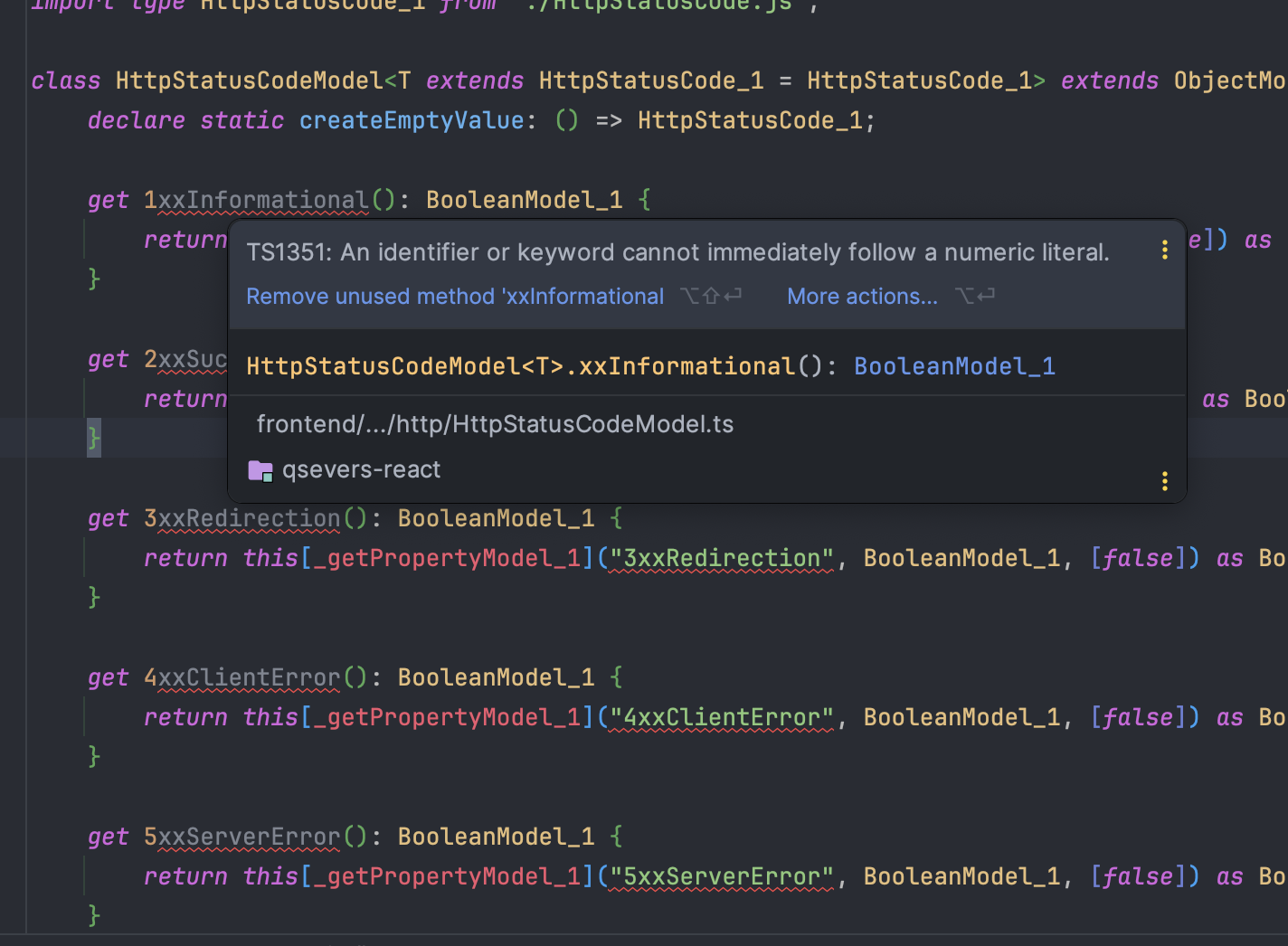Follow the BooleanModel_1 link in the popup signature
The width and height of the screenshot is (1288, 946).
(954, 366)
